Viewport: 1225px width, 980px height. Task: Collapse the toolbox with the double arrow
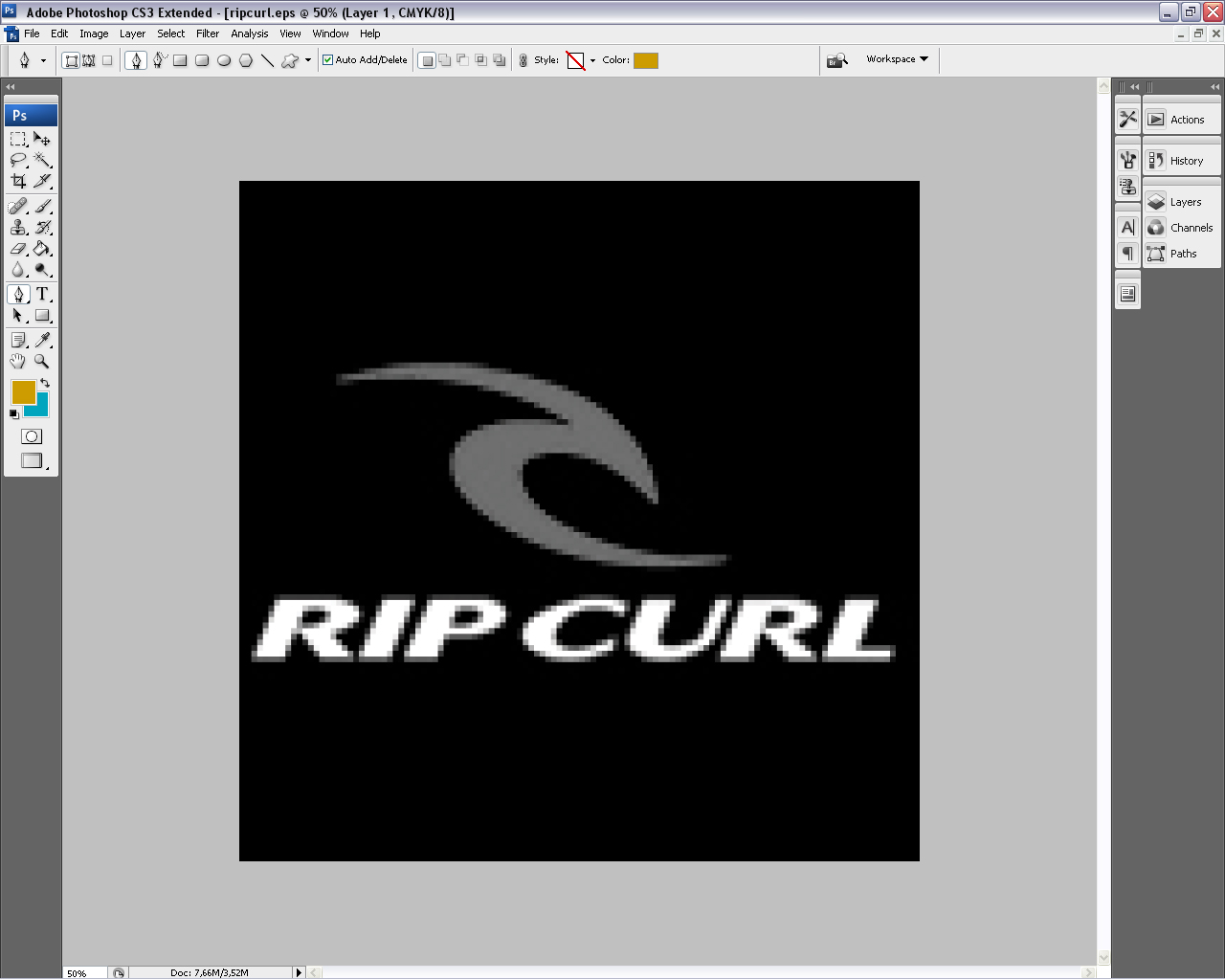point(11,87)
